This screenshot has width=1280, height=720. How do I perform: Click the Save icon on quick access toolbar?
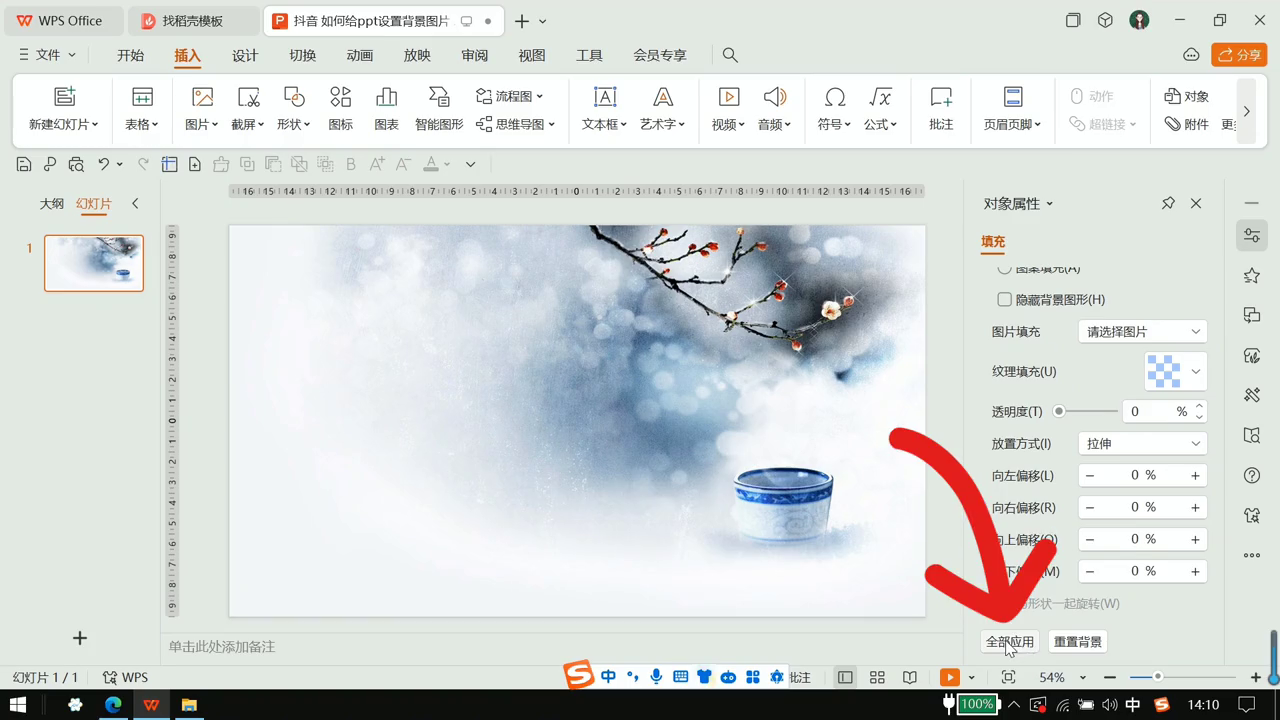[24, 164]
